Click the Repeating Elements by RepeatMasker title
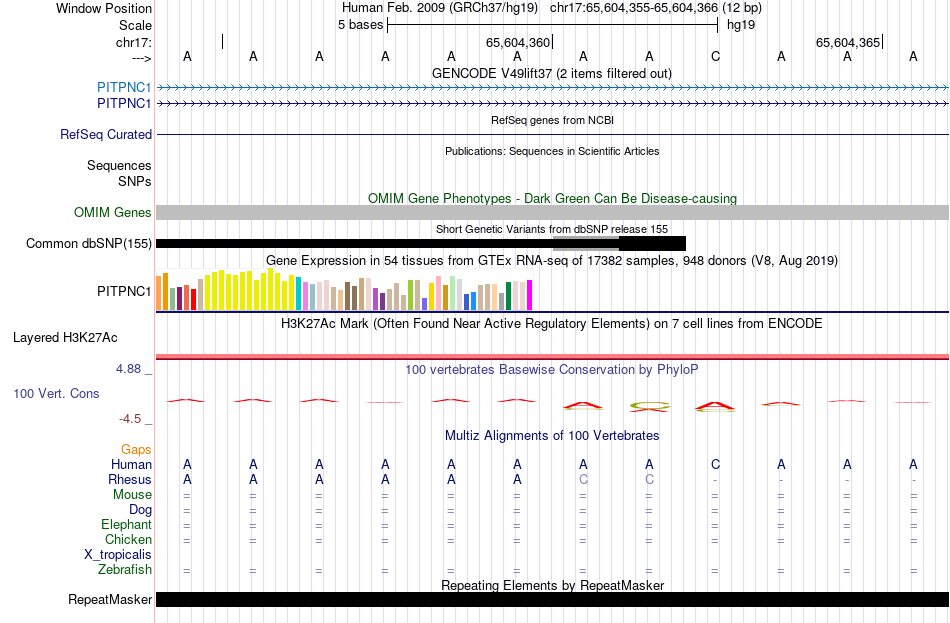The height and width of the screenshot is (623, 950). (x=553, y=585)
